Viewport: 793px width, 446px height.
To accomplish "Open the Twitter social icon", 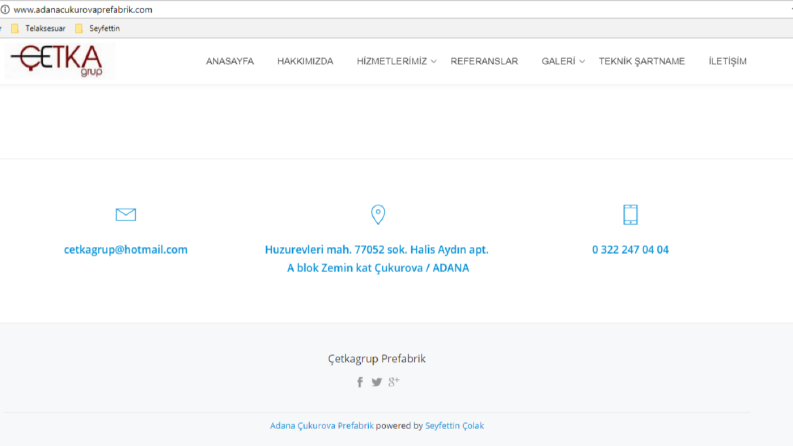I will tap(377, 382).
